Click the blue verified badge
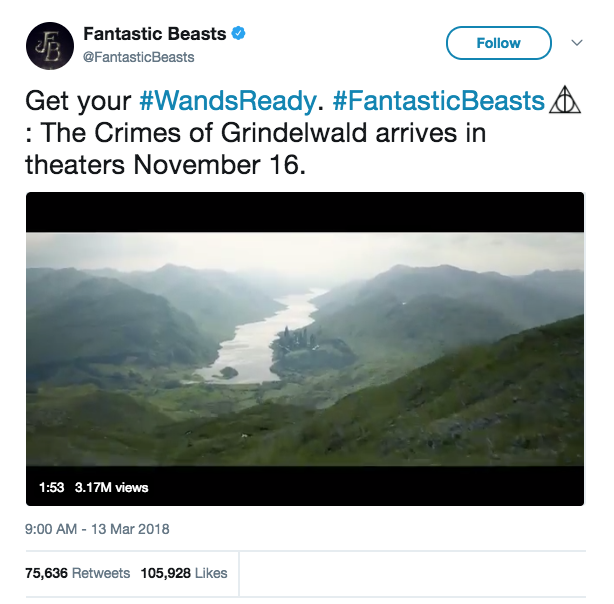614x604 pixels. click(x=239, y=35)
